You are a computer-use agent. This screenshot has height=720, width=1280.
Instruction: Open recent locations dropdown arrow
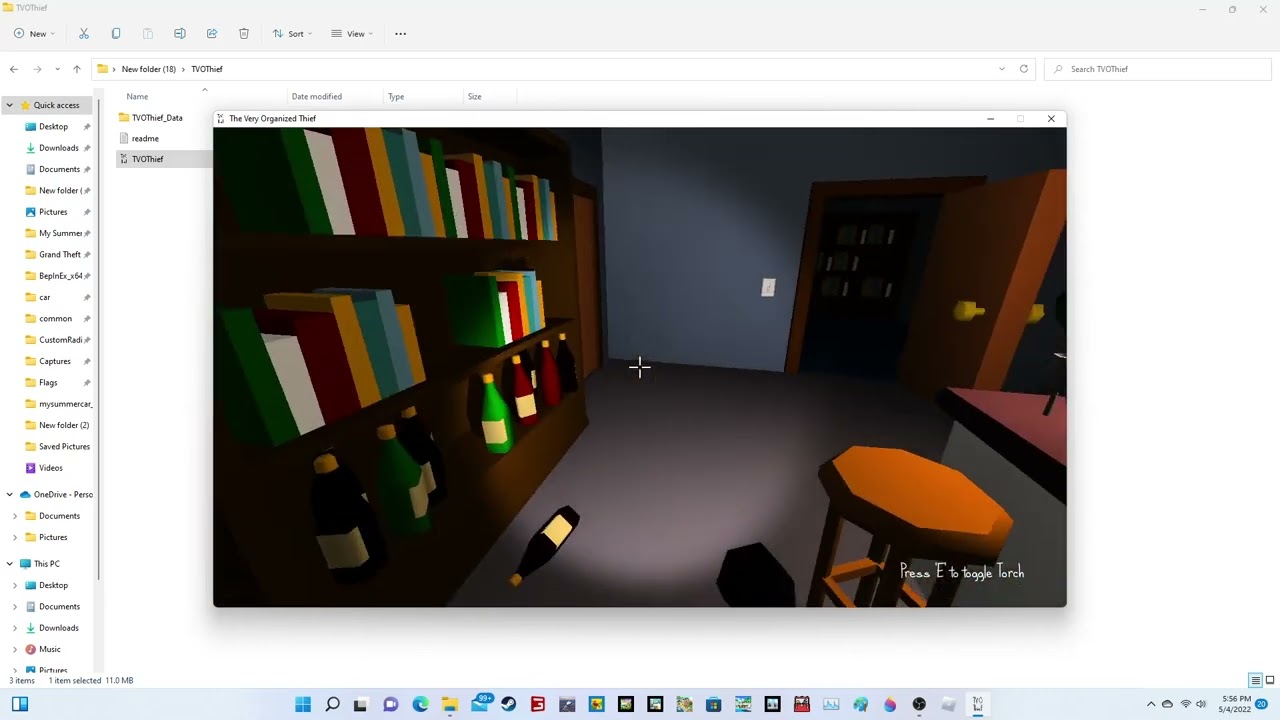(x=57, y=69)
